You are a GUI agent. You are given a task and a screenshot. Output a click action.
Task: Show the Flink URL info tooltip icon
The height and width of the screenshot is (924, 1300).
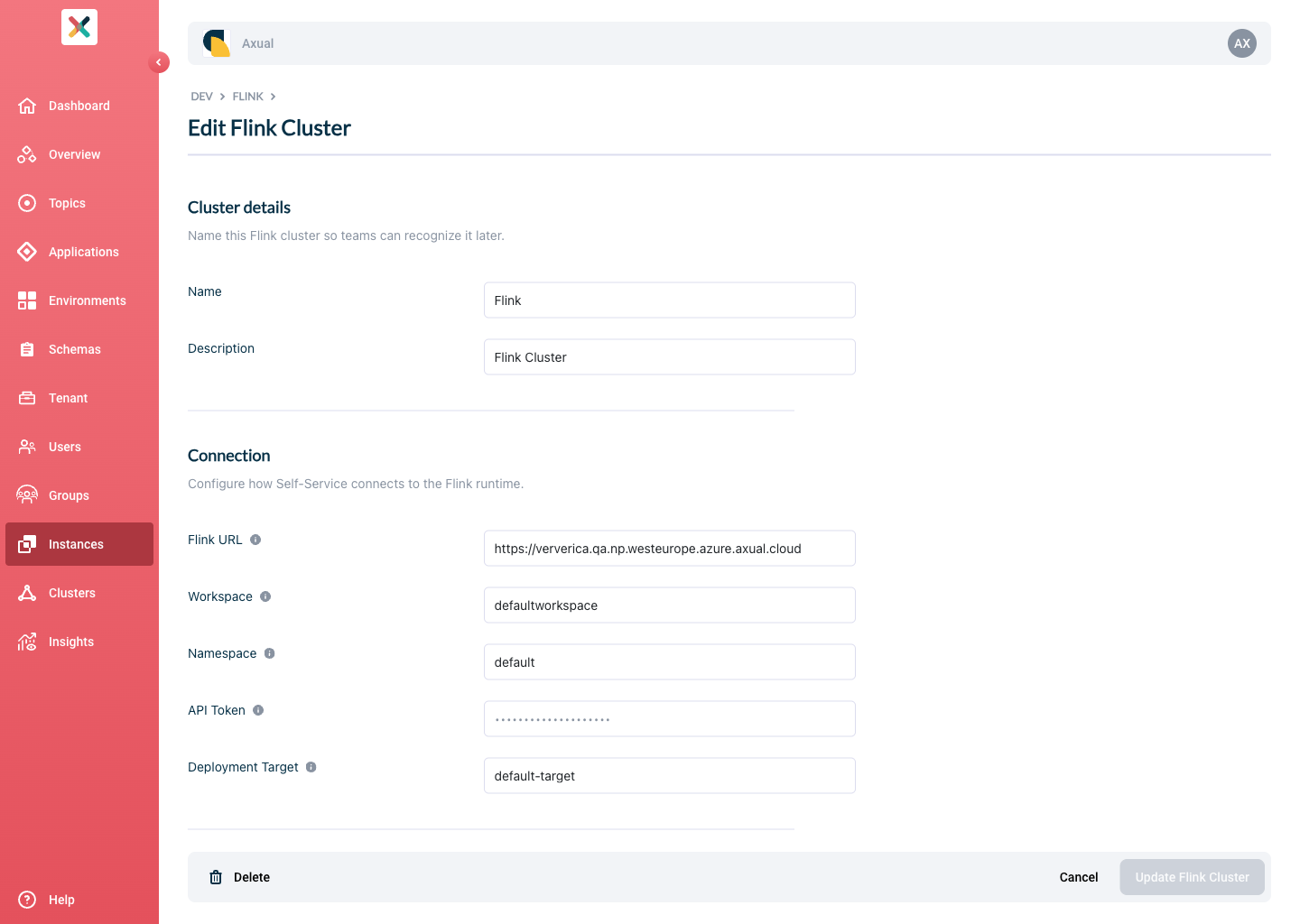255,540
